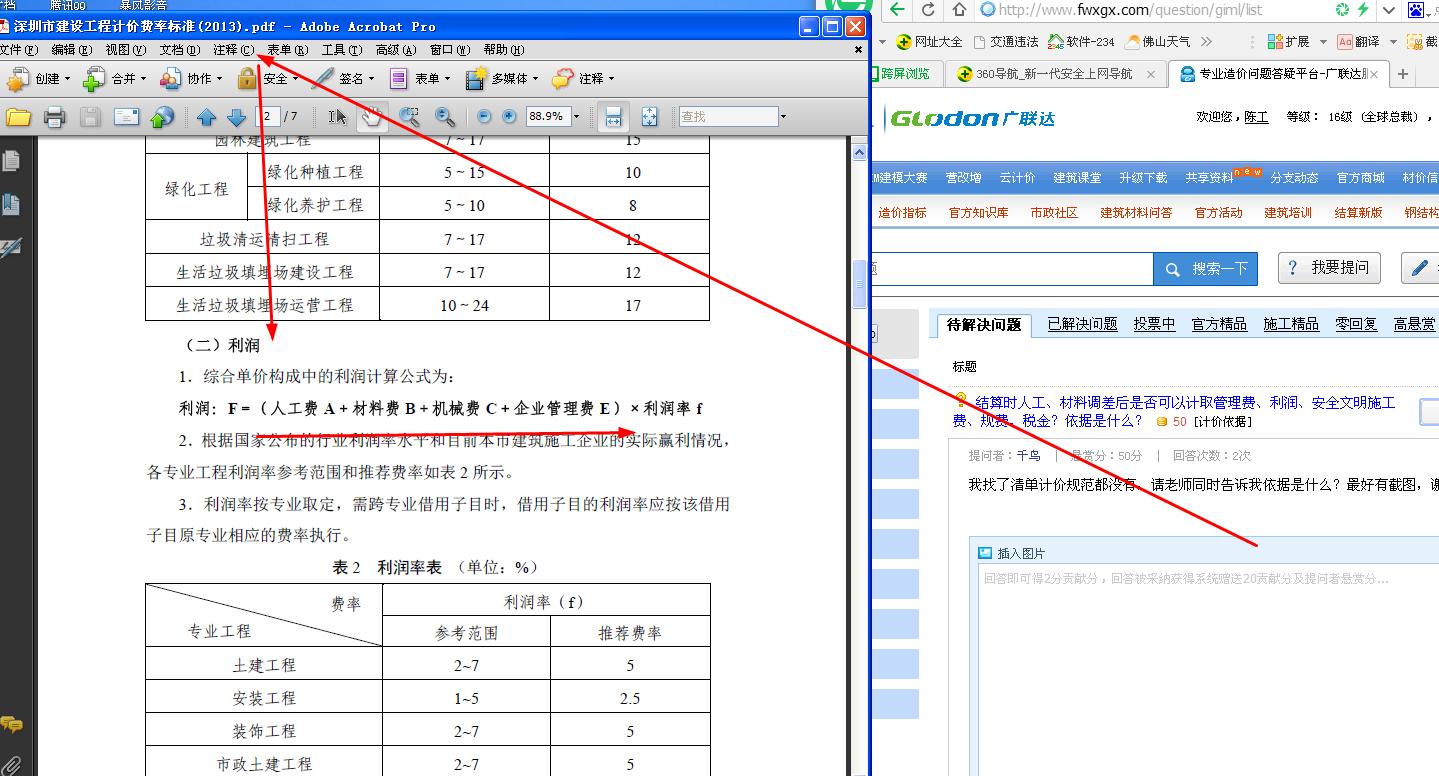Open the 建筑课堂 navigation link
This screenshot has height=776, width=1439.
point(1077,178)
